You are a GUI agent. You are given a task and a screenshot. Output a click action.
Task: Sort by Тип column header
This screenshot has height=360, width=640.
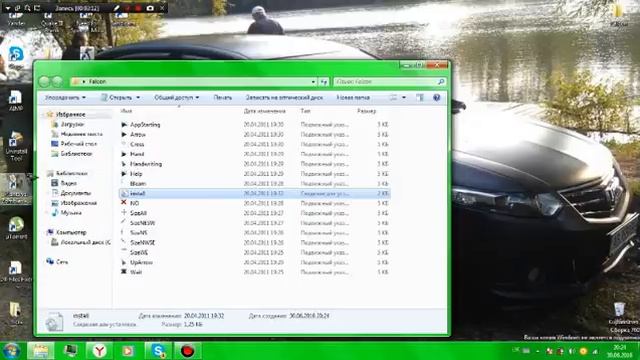(x=305, y=111)
